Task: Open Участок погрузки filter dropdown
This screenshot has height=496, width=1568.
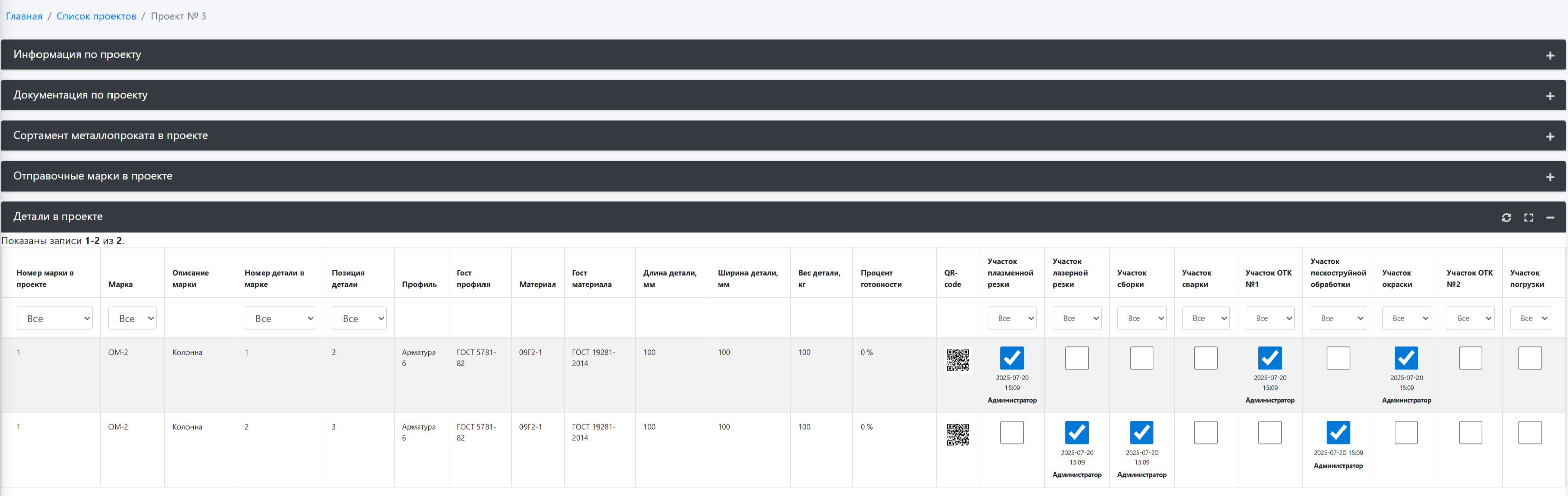Action: pyautogui.click(x=1529, y=318)
